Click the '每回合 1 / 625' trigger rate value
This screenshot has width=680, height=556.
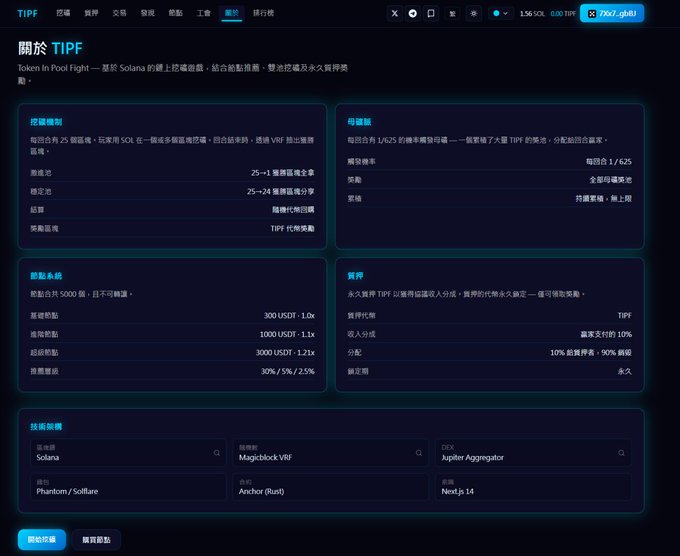click(x=609, y=162)
